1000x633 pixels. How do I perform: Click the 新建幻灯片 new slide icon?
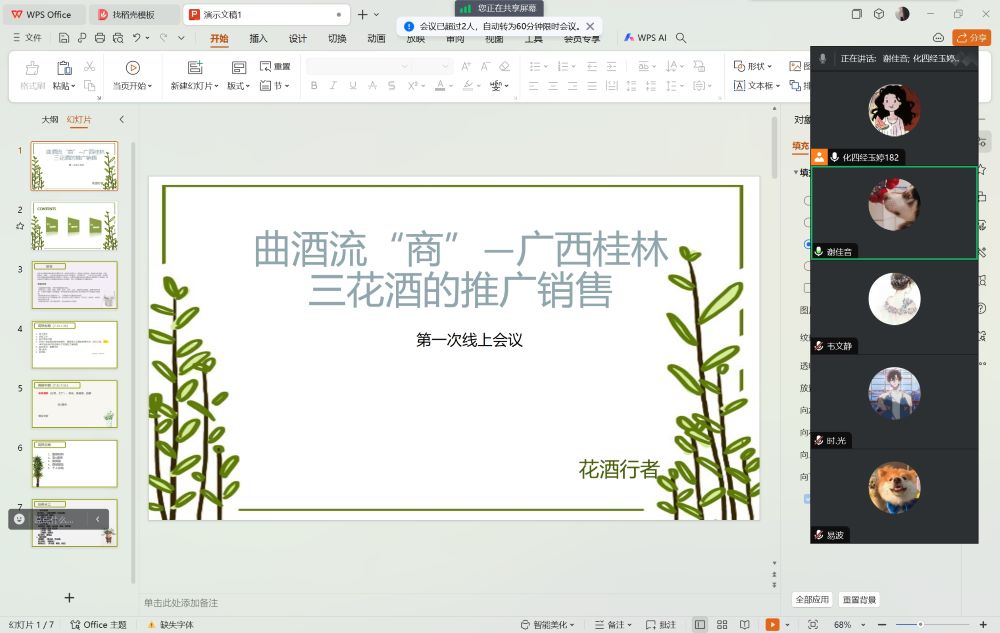(194, 68)
